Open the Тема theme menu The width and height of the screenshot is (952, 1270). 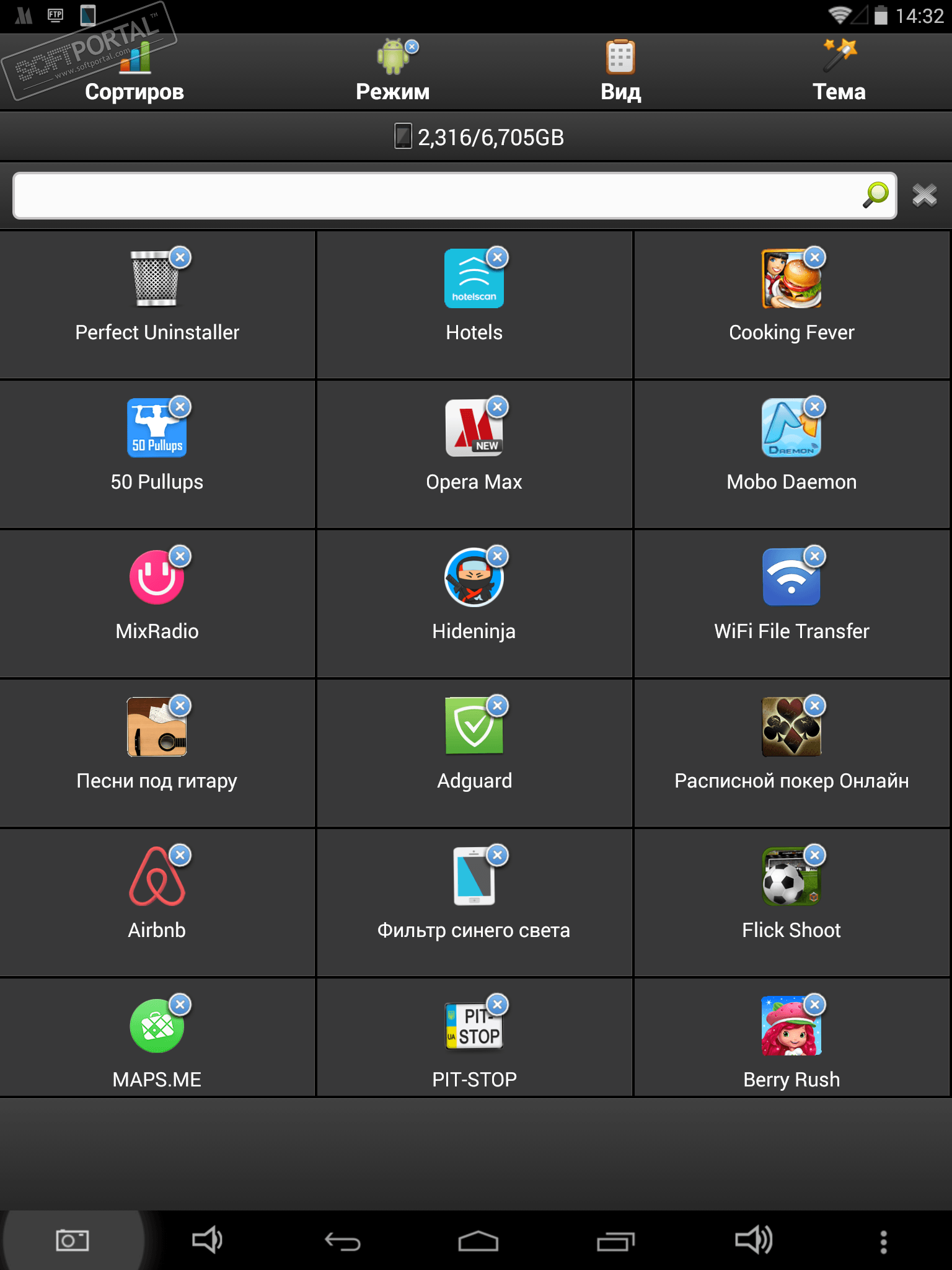point(839,73)
